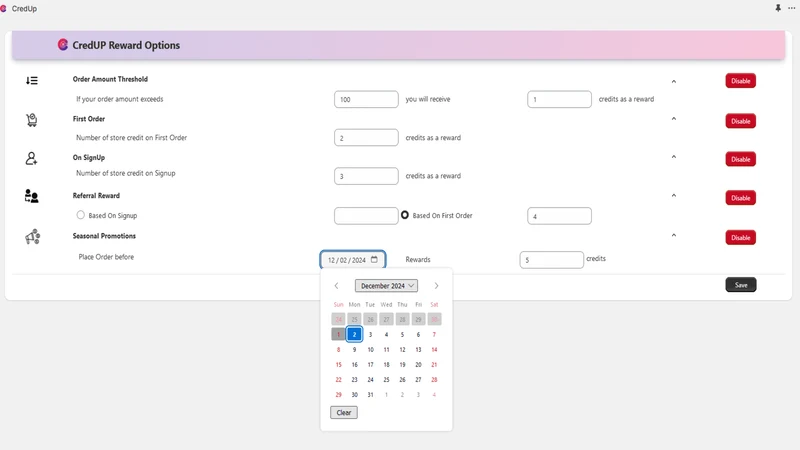The width and height of the screenshot is (800, 450).
Task: Click the pin icon at top right
Action: 778,8
